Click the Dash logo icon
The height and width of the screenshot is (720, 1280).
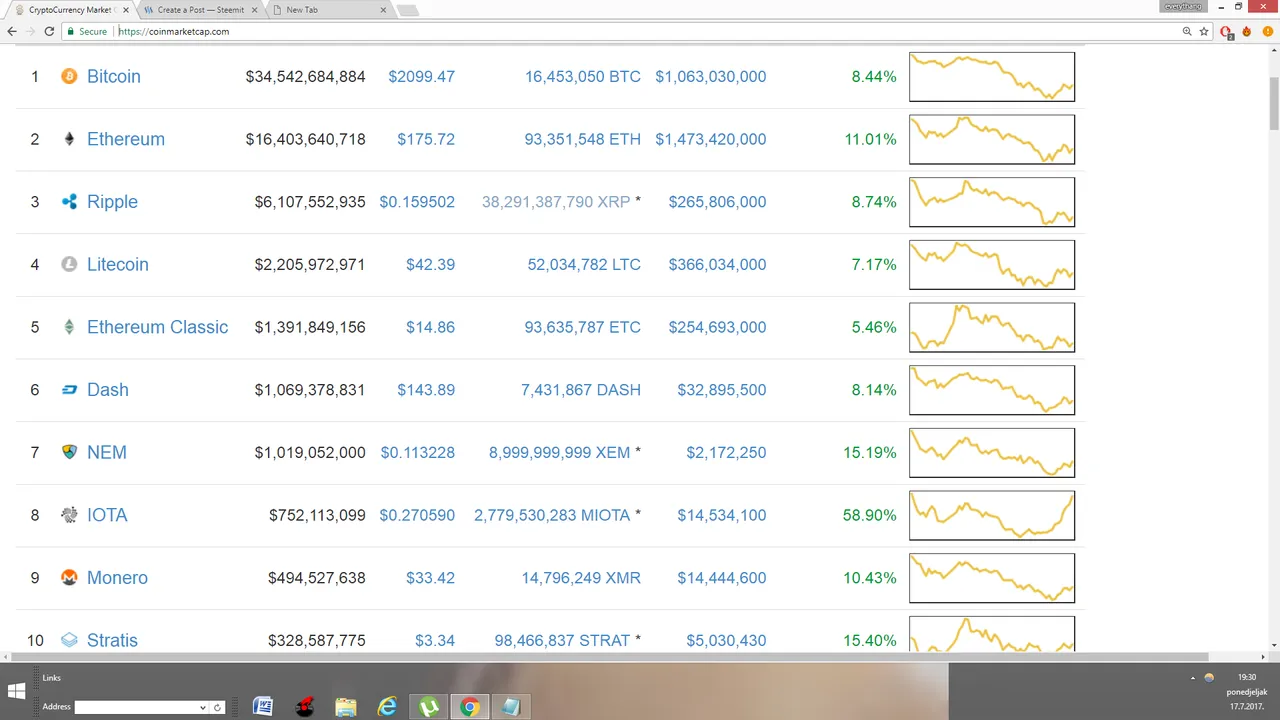(x=69, y=390)
